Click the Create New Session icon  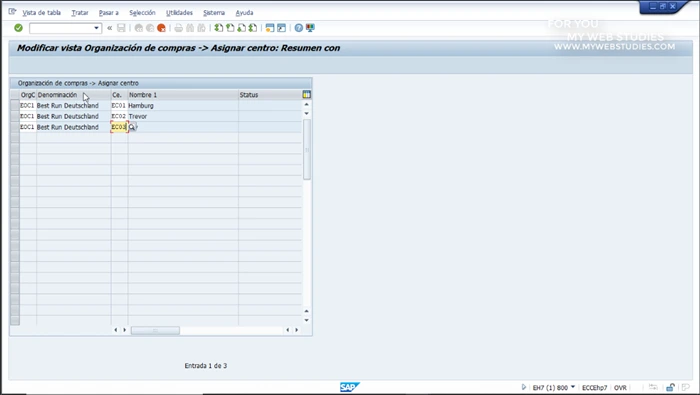pyautogui.click(x=270, y=28)
